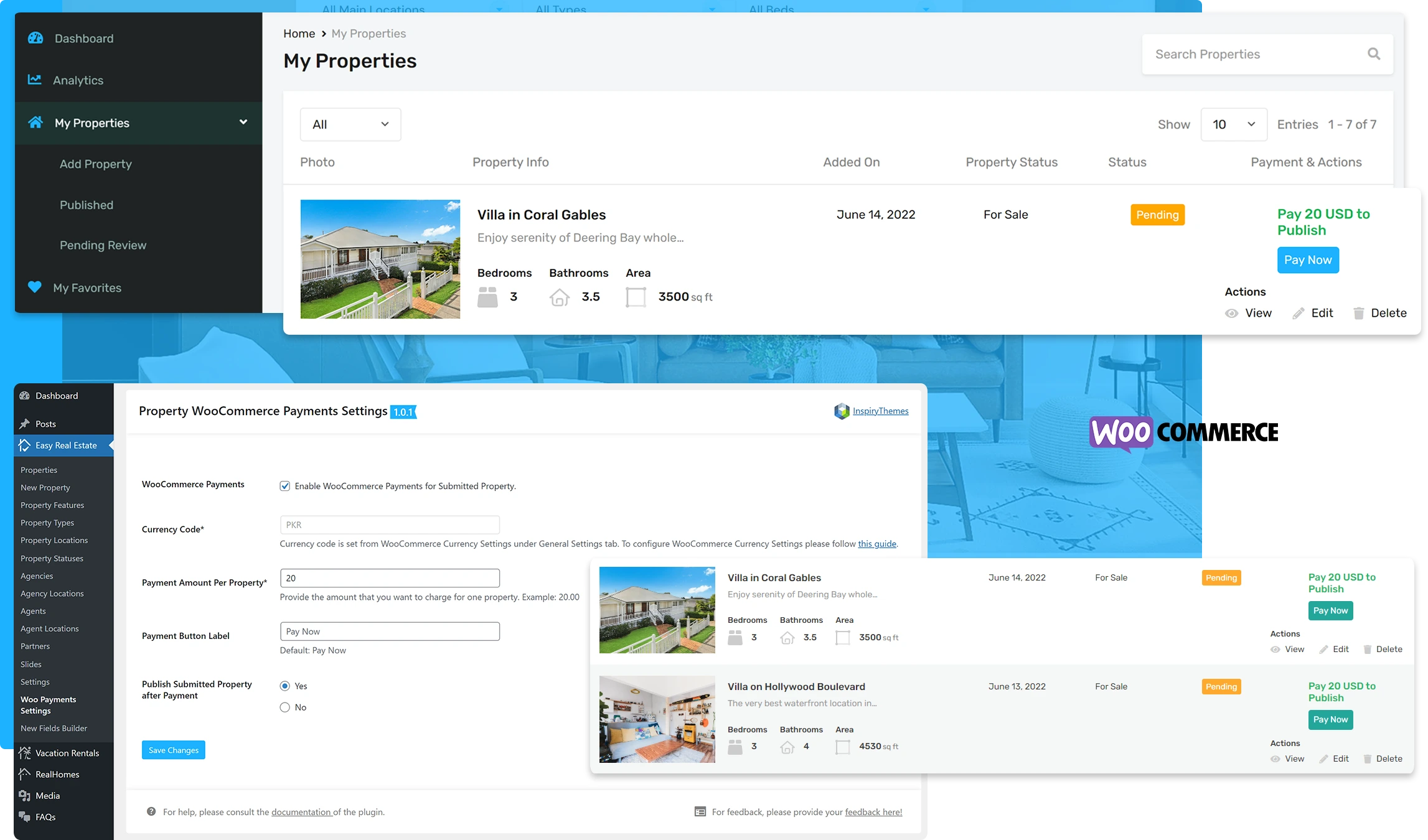Click Home in the breadcrumb

pos(299,34)
